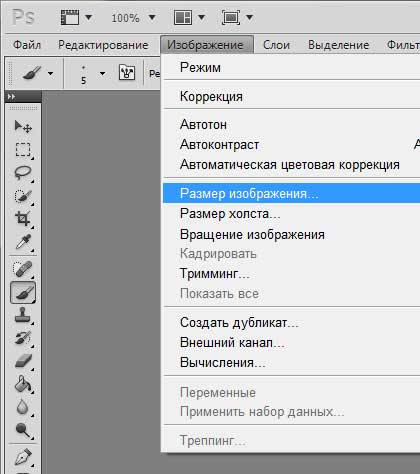This screenshot has width=420, height=474.
Task: Open the Файл menu
Action: coord(27,45)
